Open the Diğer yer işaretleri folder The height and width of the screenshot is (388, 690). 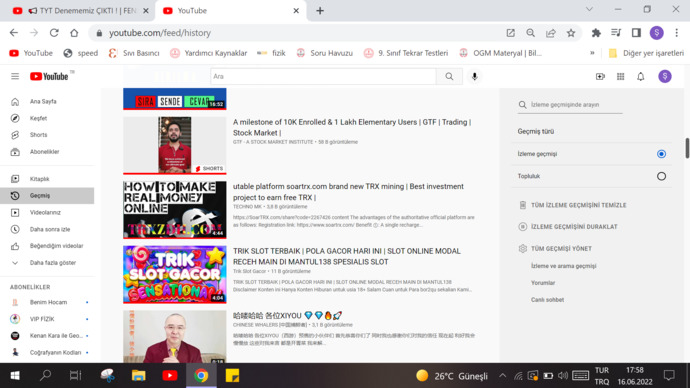(x=646, y=53)
